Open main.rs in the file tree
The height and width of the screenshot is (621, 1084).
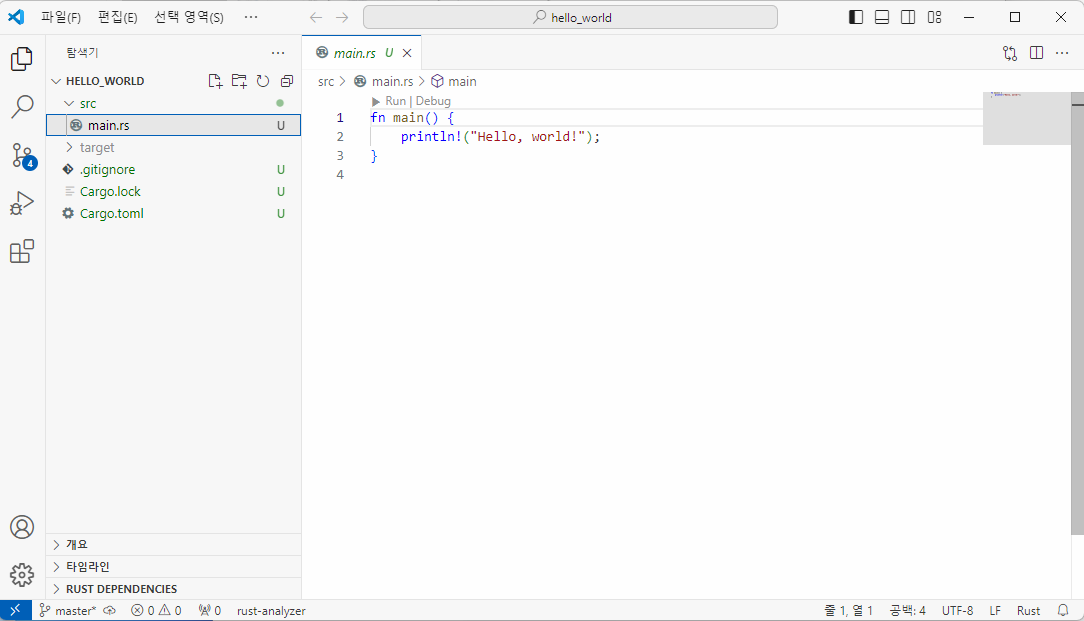tap(173, 125)
